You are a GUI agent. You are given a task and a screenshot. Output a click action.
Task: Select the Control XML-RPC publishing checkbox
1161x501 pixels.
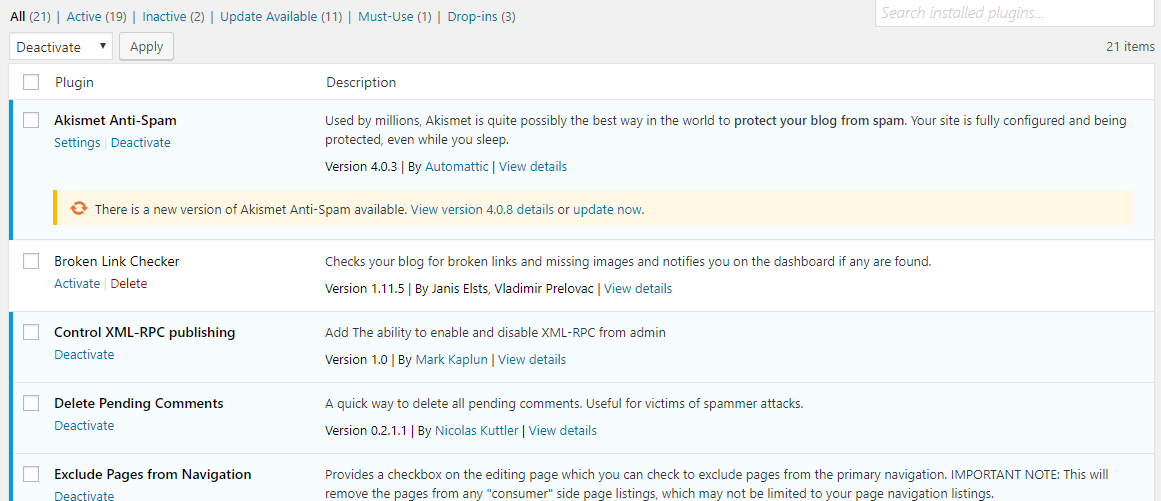coord(31,332)
